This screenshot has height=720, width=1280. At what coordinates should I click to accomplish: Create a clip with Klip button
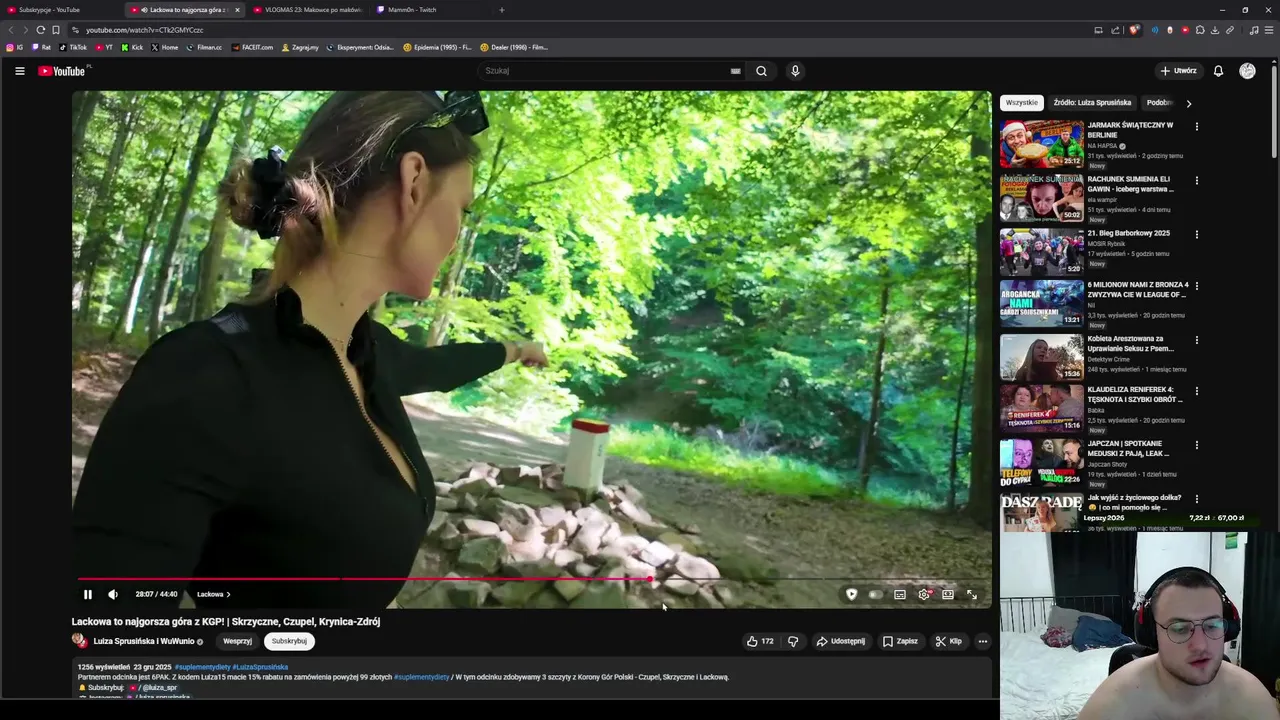pyautogui.click(x=949, y=641)
